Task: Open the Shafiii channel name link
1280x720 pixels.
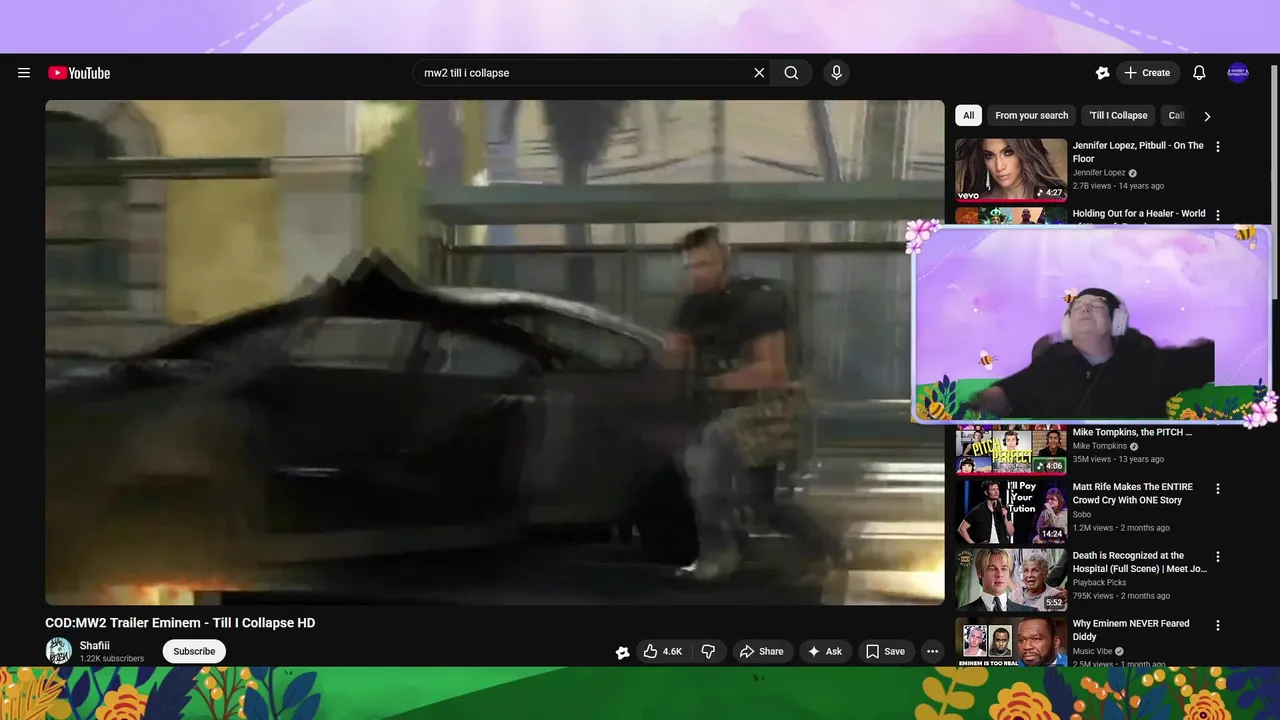Action: [x=95, y=646]
